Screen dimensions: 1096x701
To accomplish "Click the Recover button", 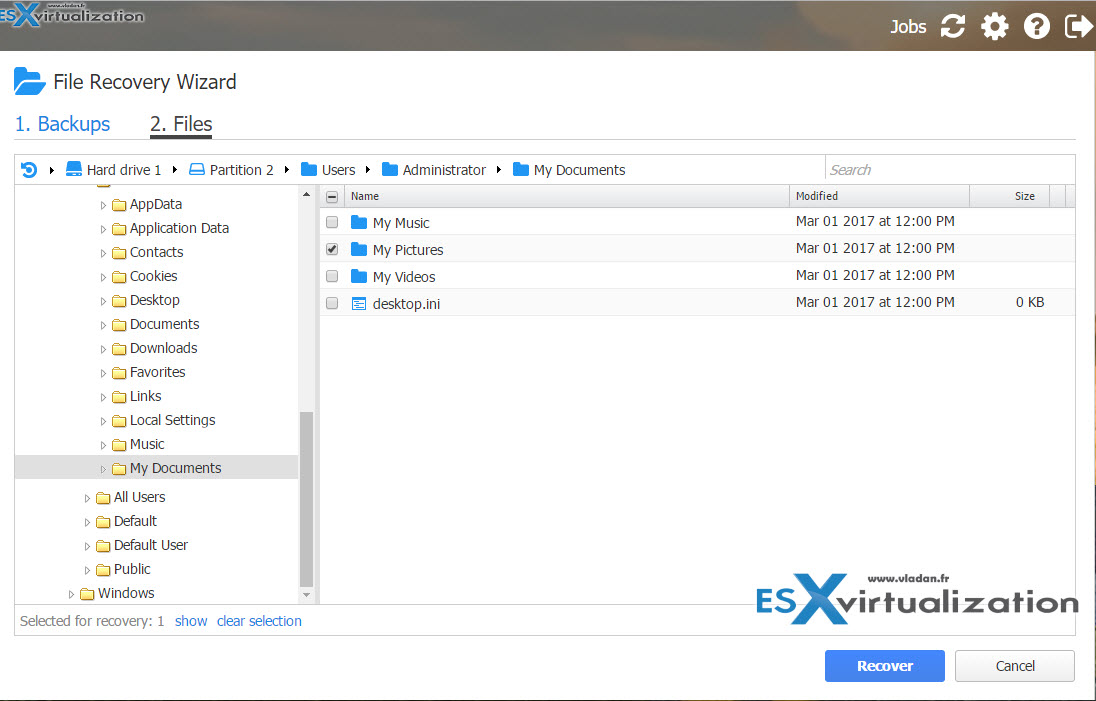I will coord(884,666).
